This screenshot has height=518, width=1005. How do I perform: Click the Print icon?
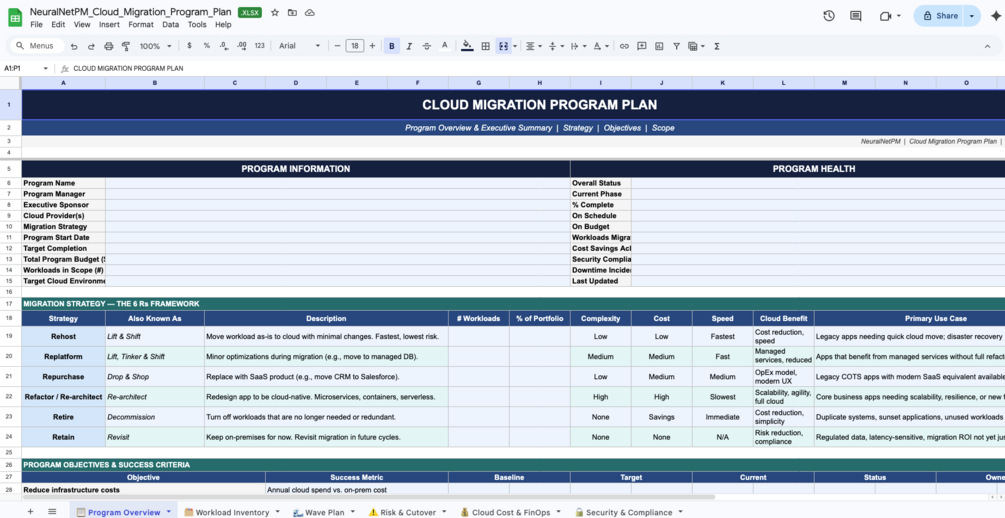108,46
